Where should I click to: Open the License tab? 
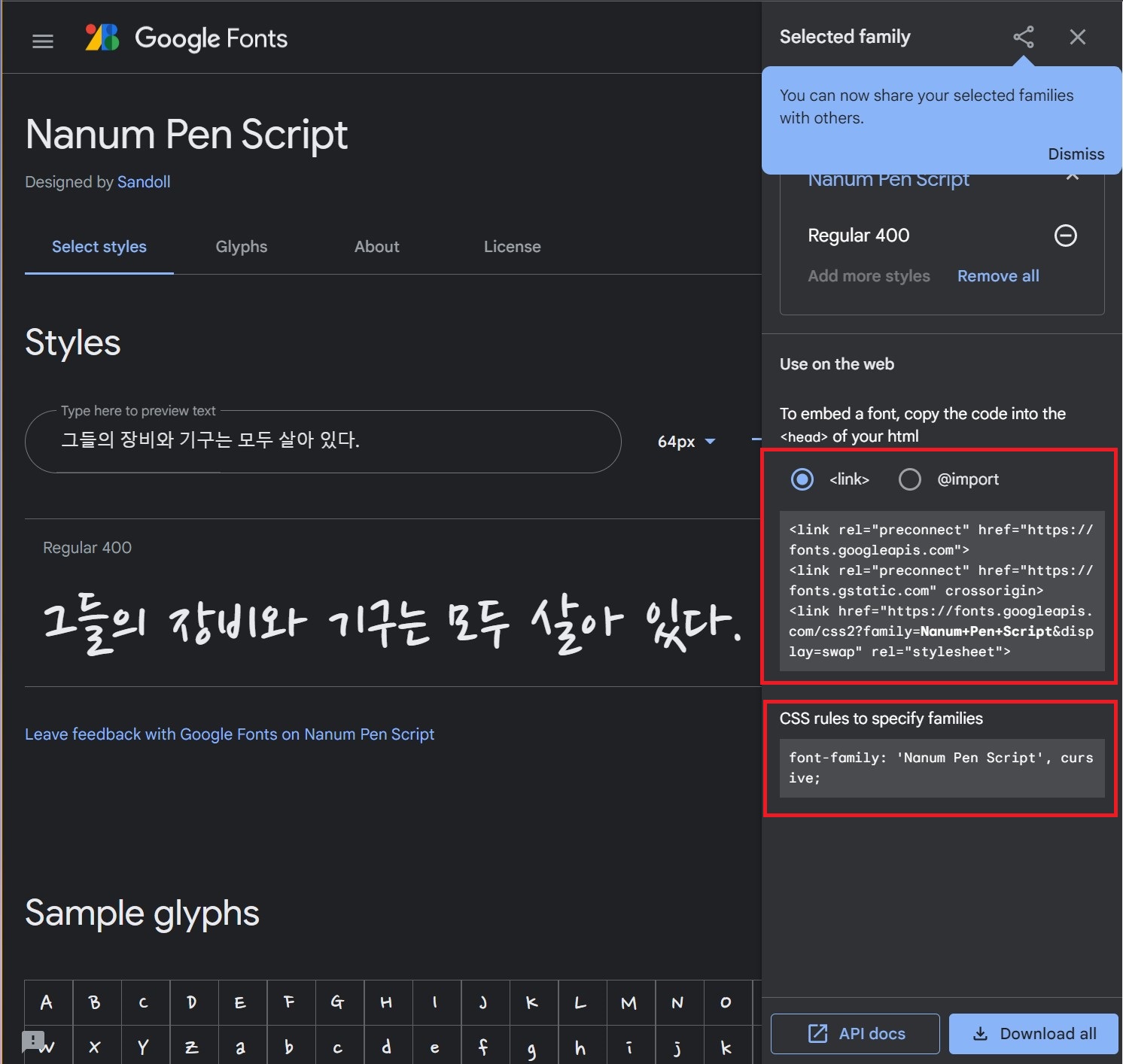(x=513, y=247)
